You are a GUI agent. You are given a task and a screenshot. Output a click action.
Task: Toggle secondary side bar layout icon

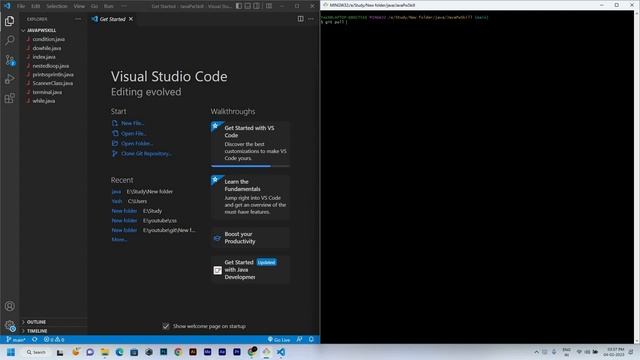pyautogui.click(x=257, y=6)
